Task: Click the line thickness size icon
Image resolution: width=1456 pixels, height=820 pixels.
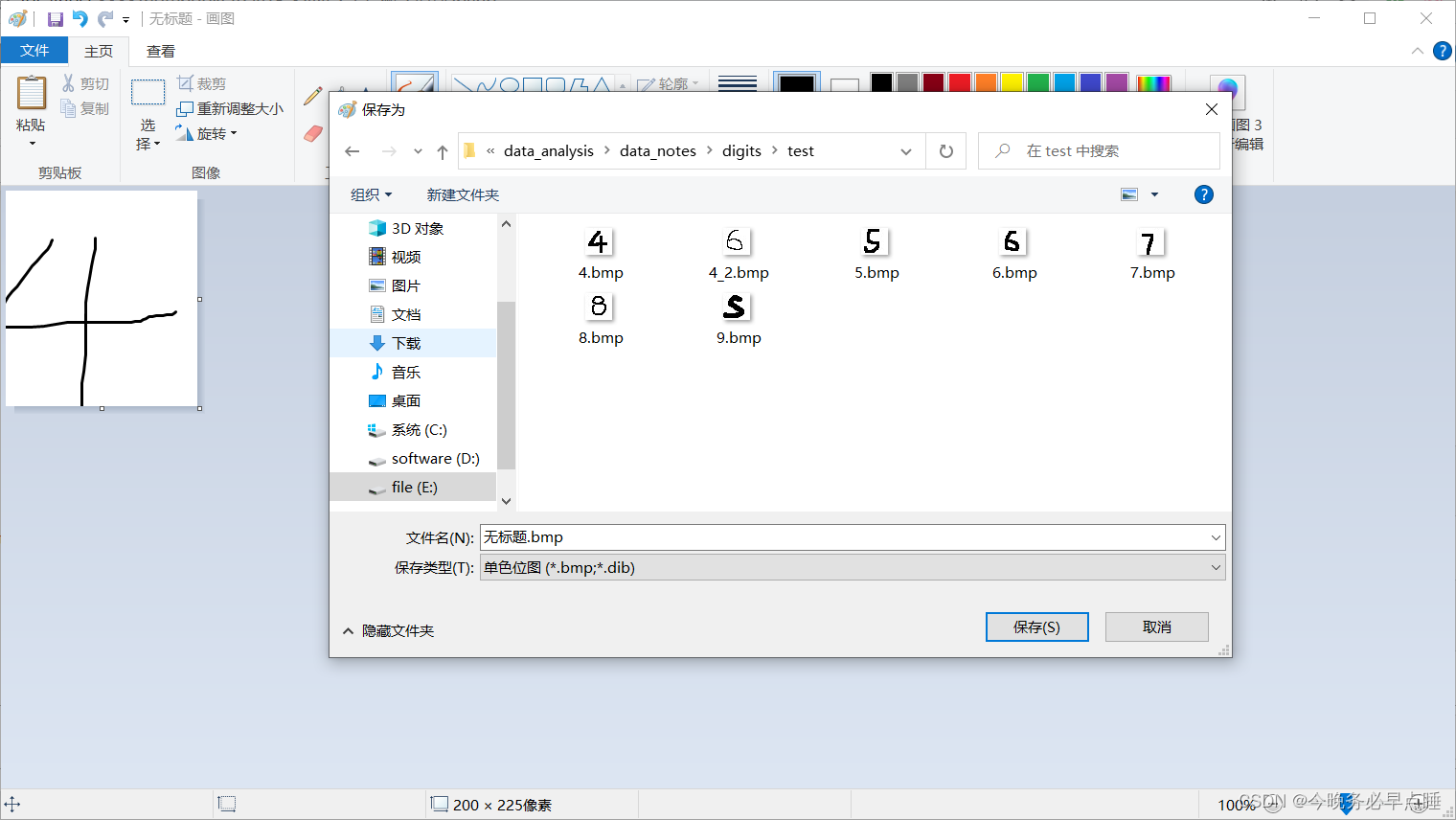Action: click(738, 84)
